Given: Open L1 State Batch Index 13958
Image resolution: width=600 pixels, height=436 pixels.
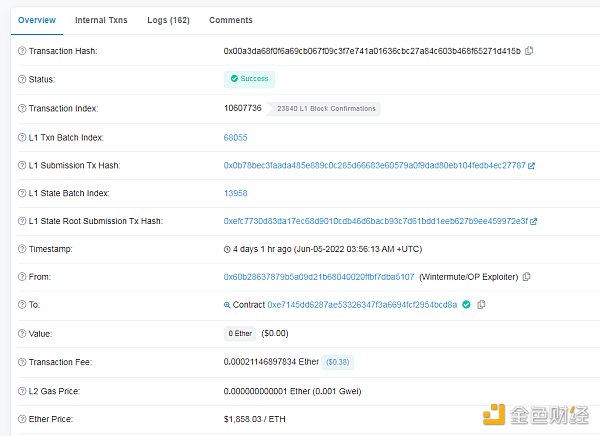Looking at the screenshot, I should pos(235,193).
